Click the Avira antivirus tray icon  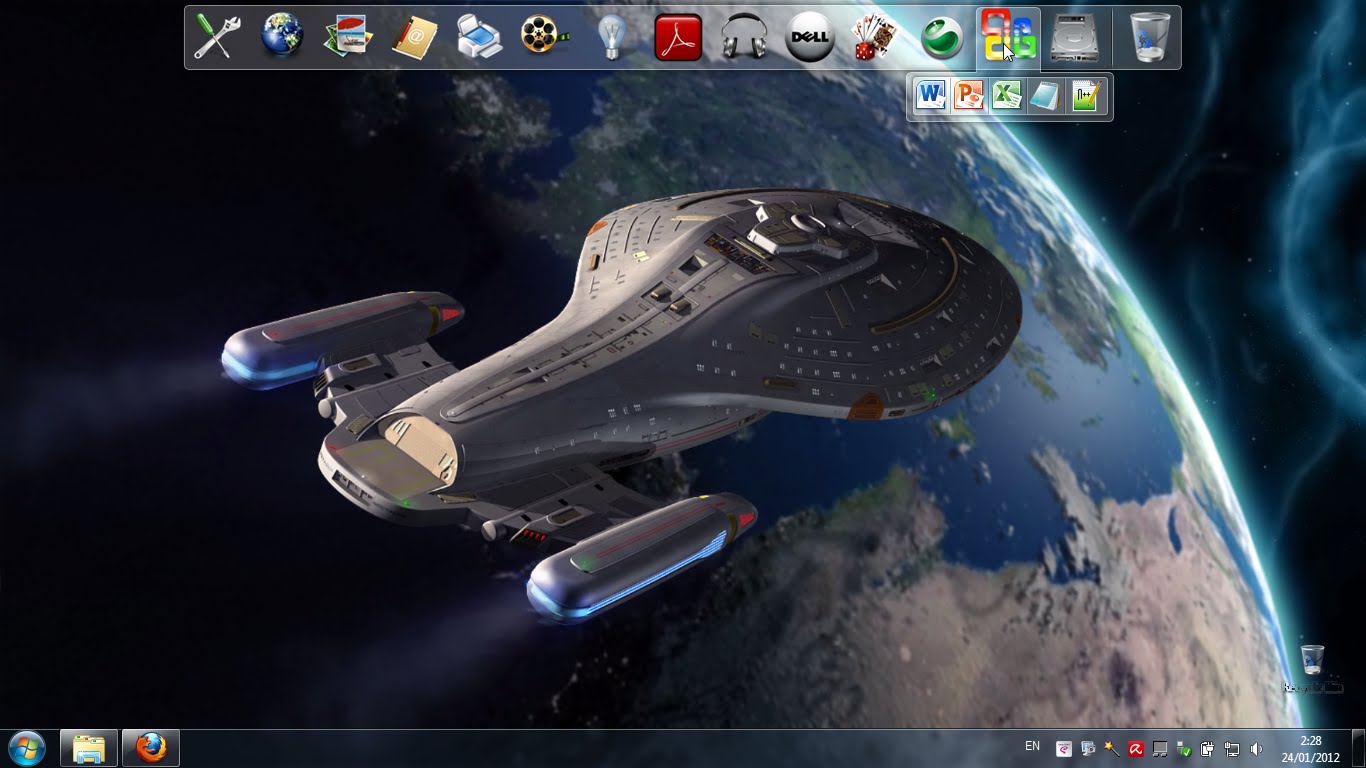point(1136,748)
